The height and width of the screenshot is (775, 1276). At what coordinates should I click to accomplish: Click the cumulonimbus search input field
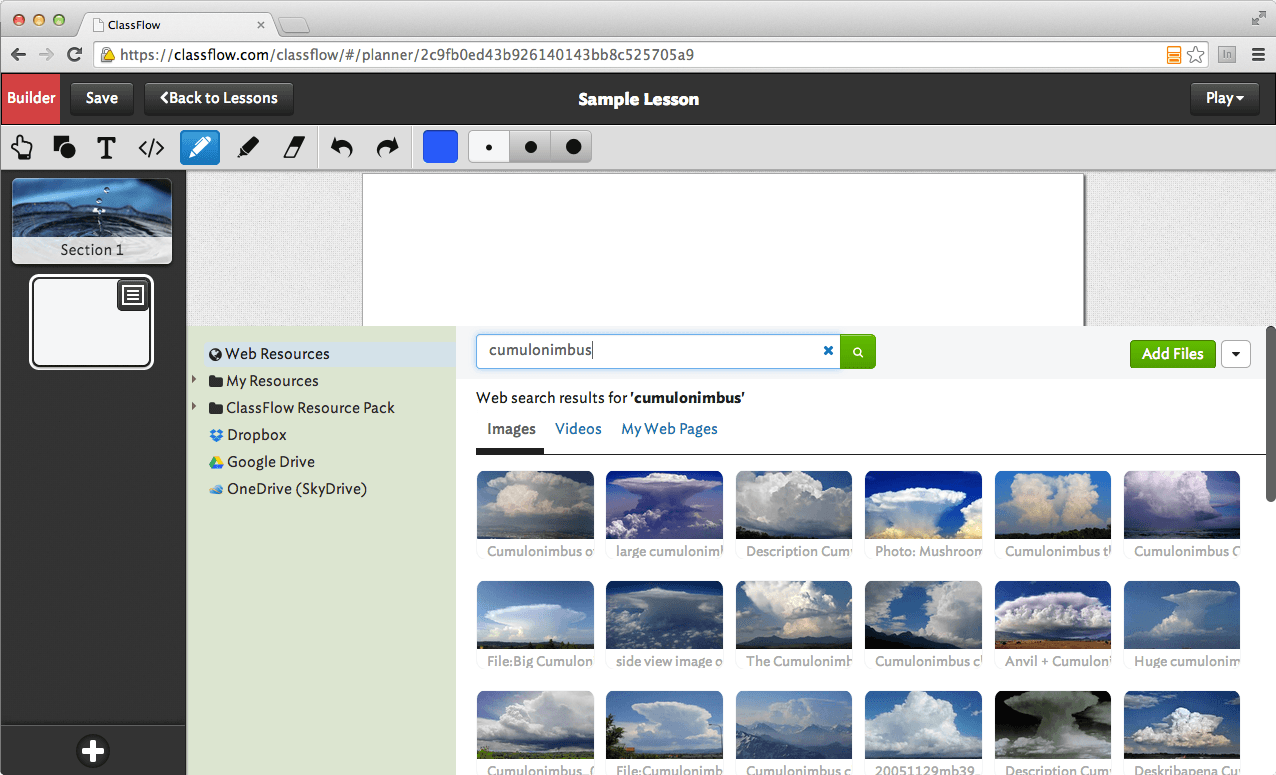tap(650, 351)
